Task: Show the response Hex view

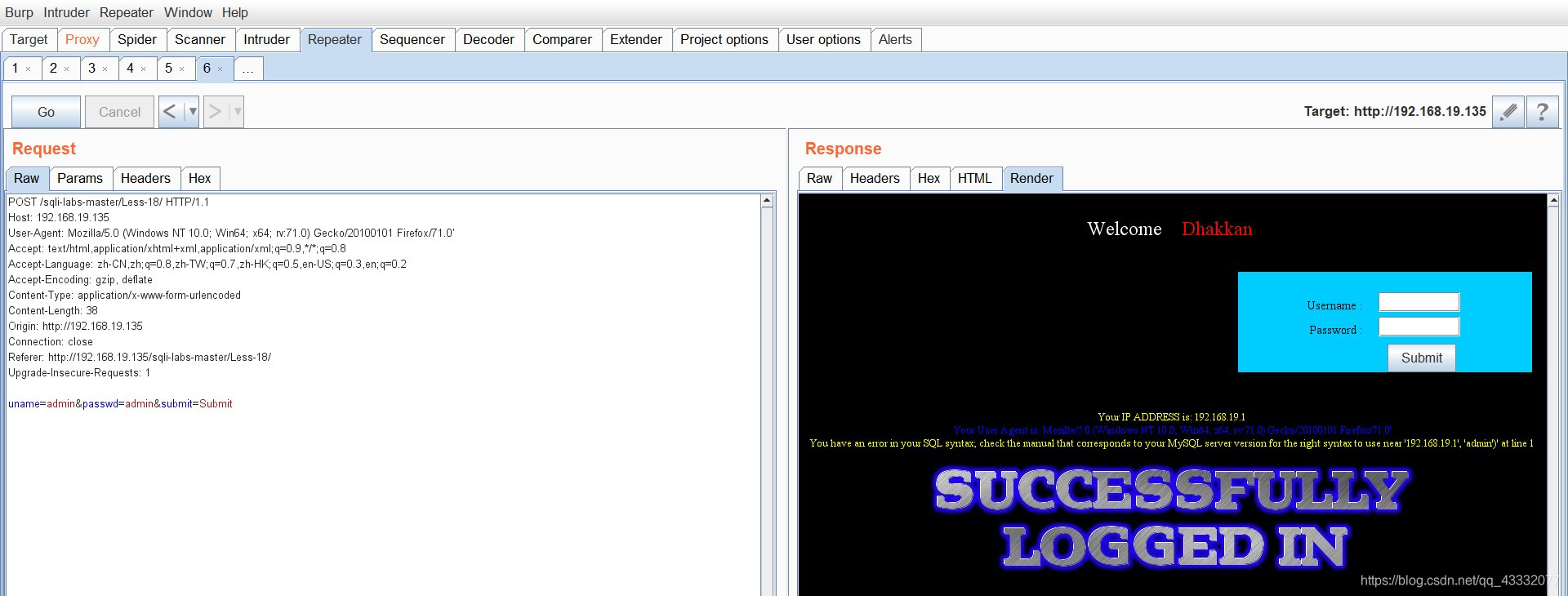Action: coord(929,178)
